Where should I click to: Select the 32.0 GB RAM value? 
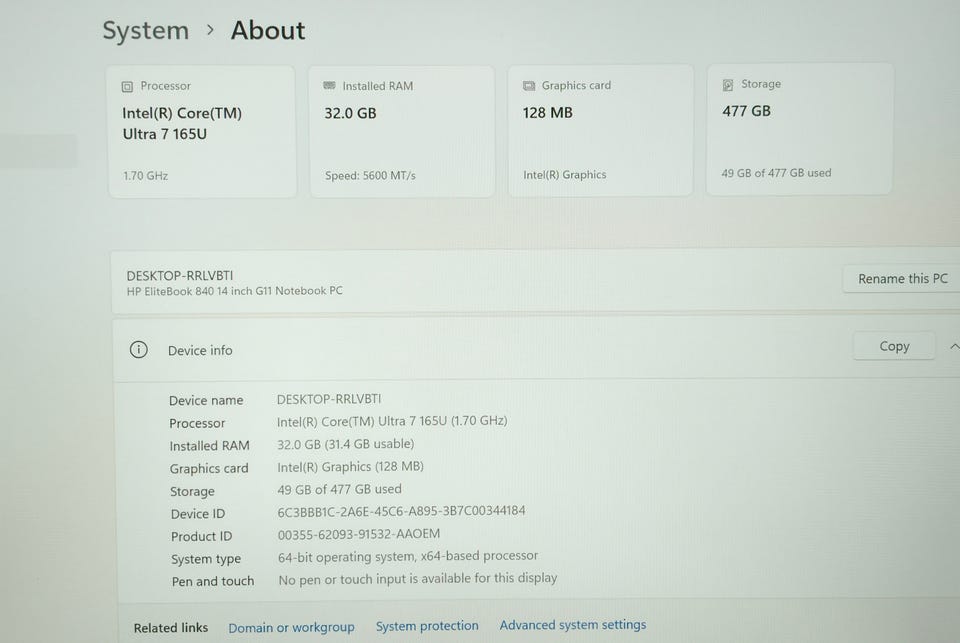pyautogui.click(x=350, y=113)
